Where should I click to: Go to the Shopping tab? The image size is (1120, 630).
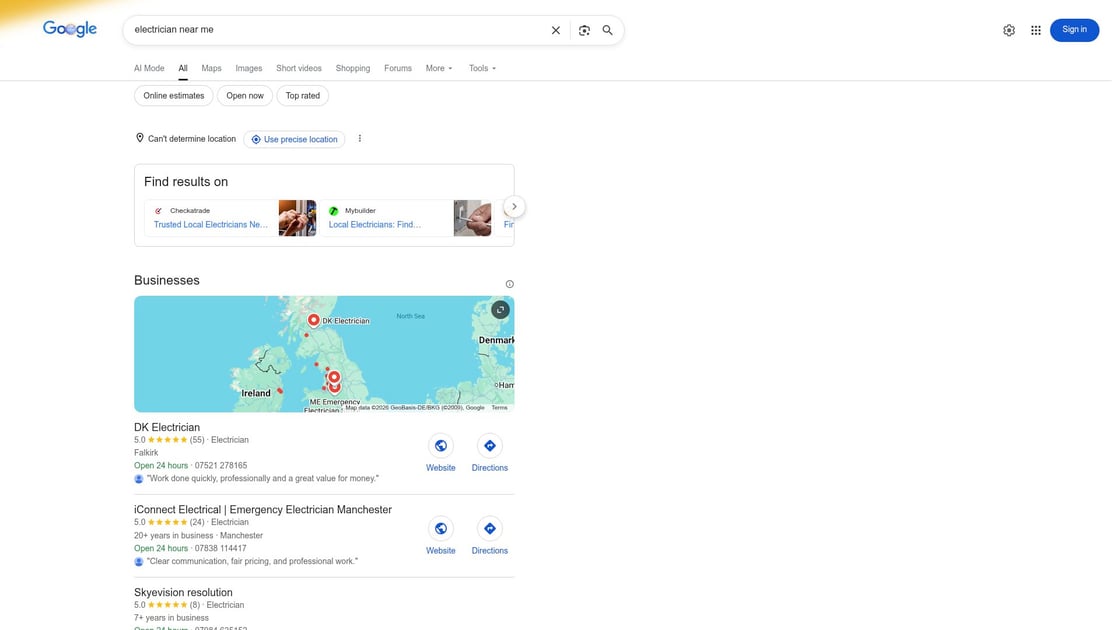click(x=353, y=69)
